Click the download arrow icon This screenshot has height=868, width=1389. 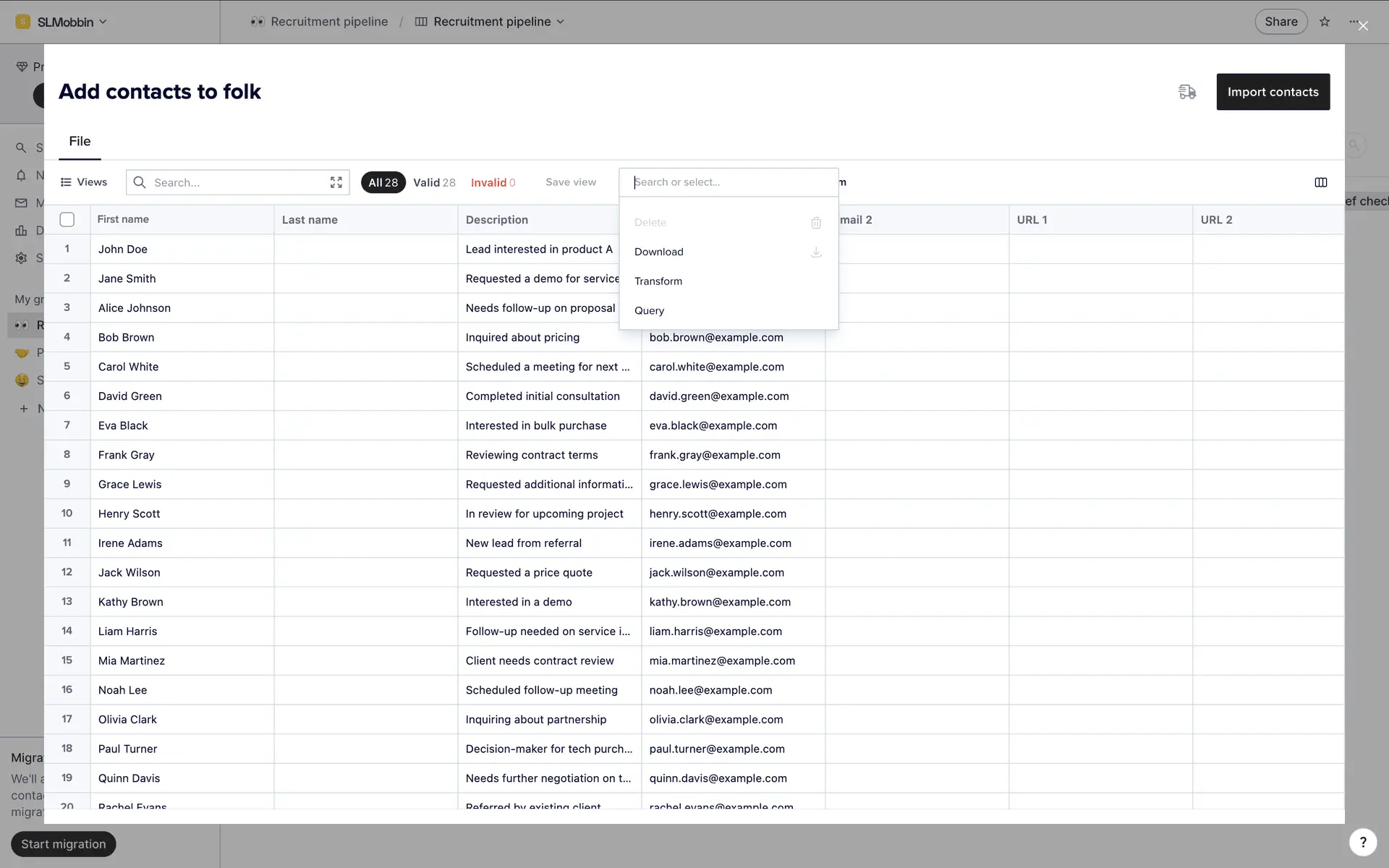point(815,252)
